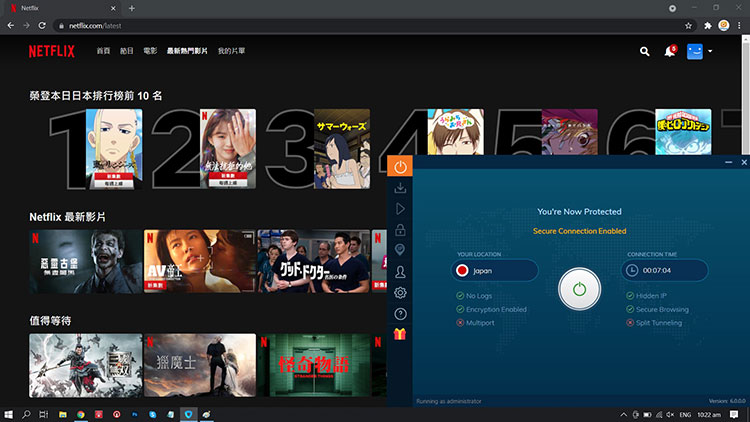Reload the Netflix page
The width and height of the screenshot is (750, 422).
point(42,25)
